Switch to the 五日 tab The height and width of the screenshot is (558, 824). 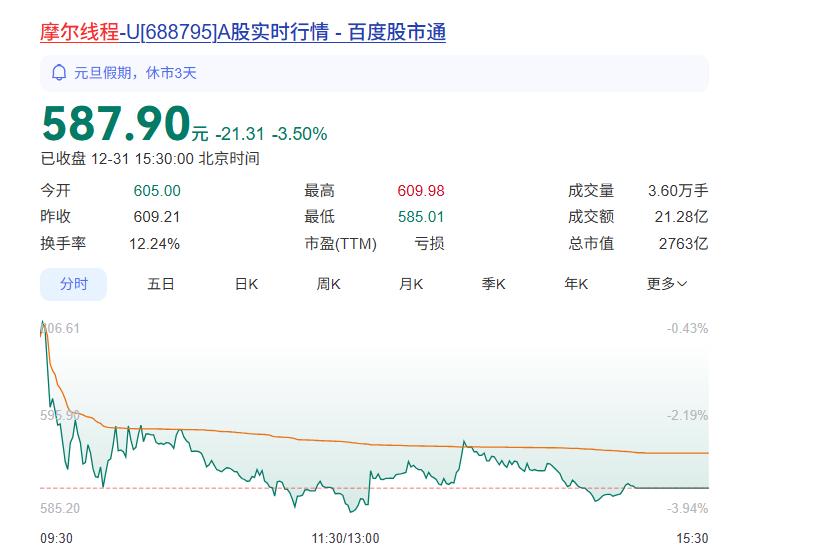160,284
